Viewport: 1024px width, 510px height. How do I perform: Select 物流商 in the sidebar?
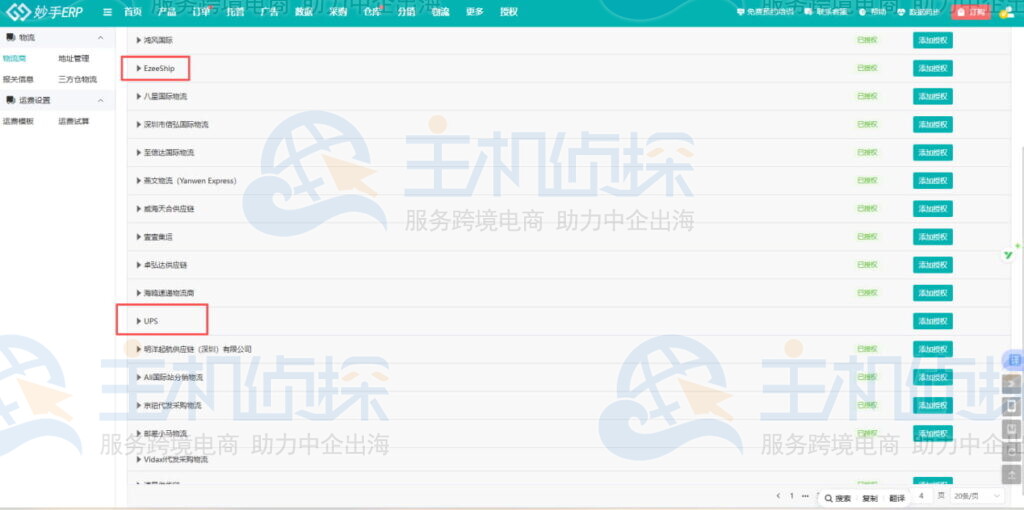[14, 59]
